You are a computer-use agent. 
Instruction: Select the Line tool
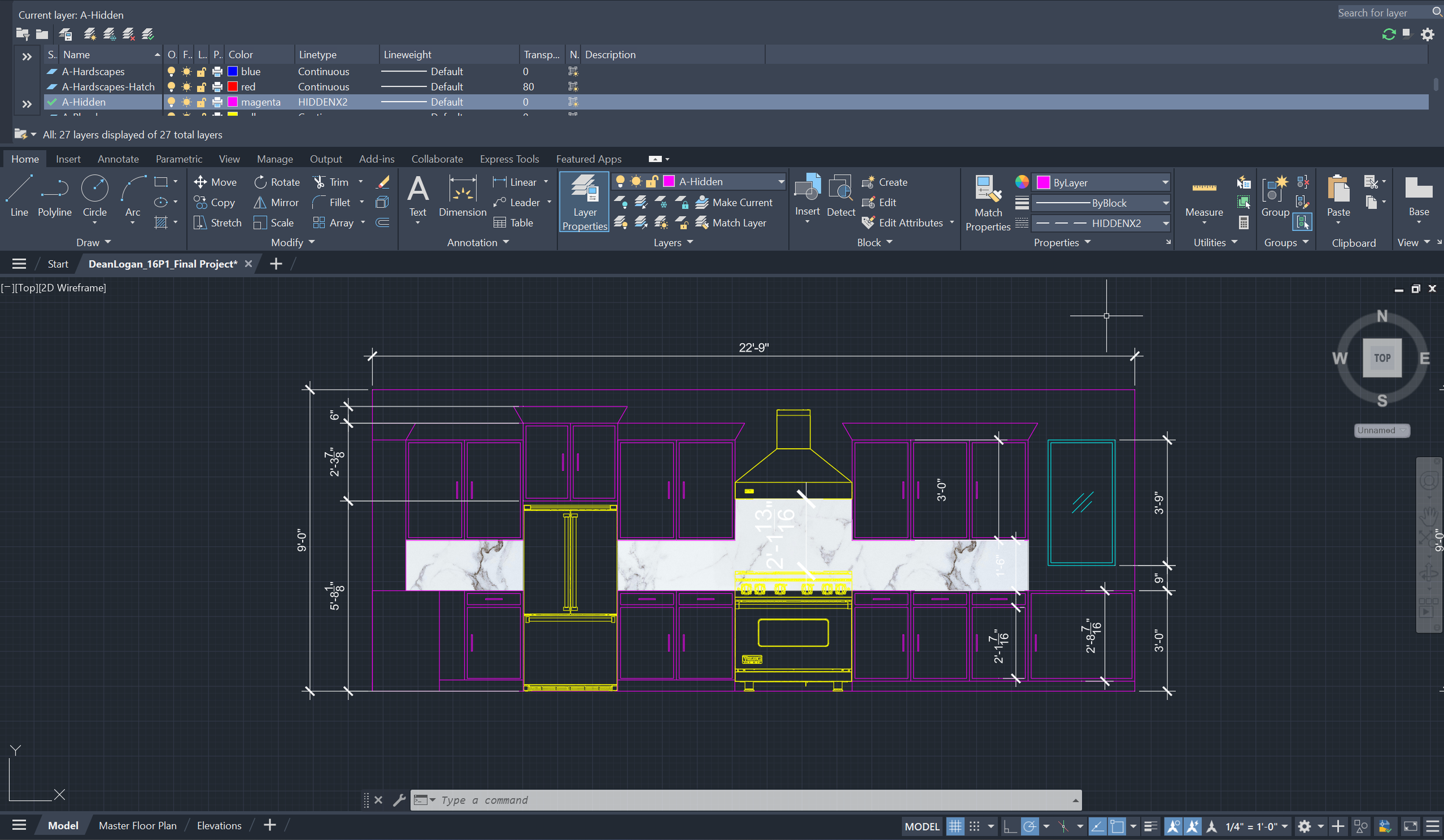point(19,196)
